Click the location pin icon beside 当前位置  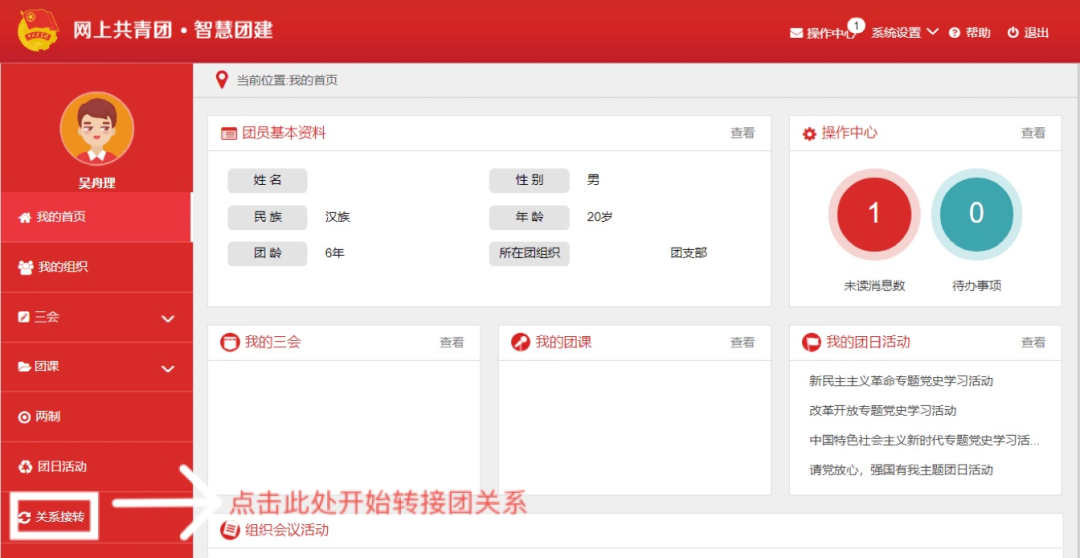click(222, 80)
